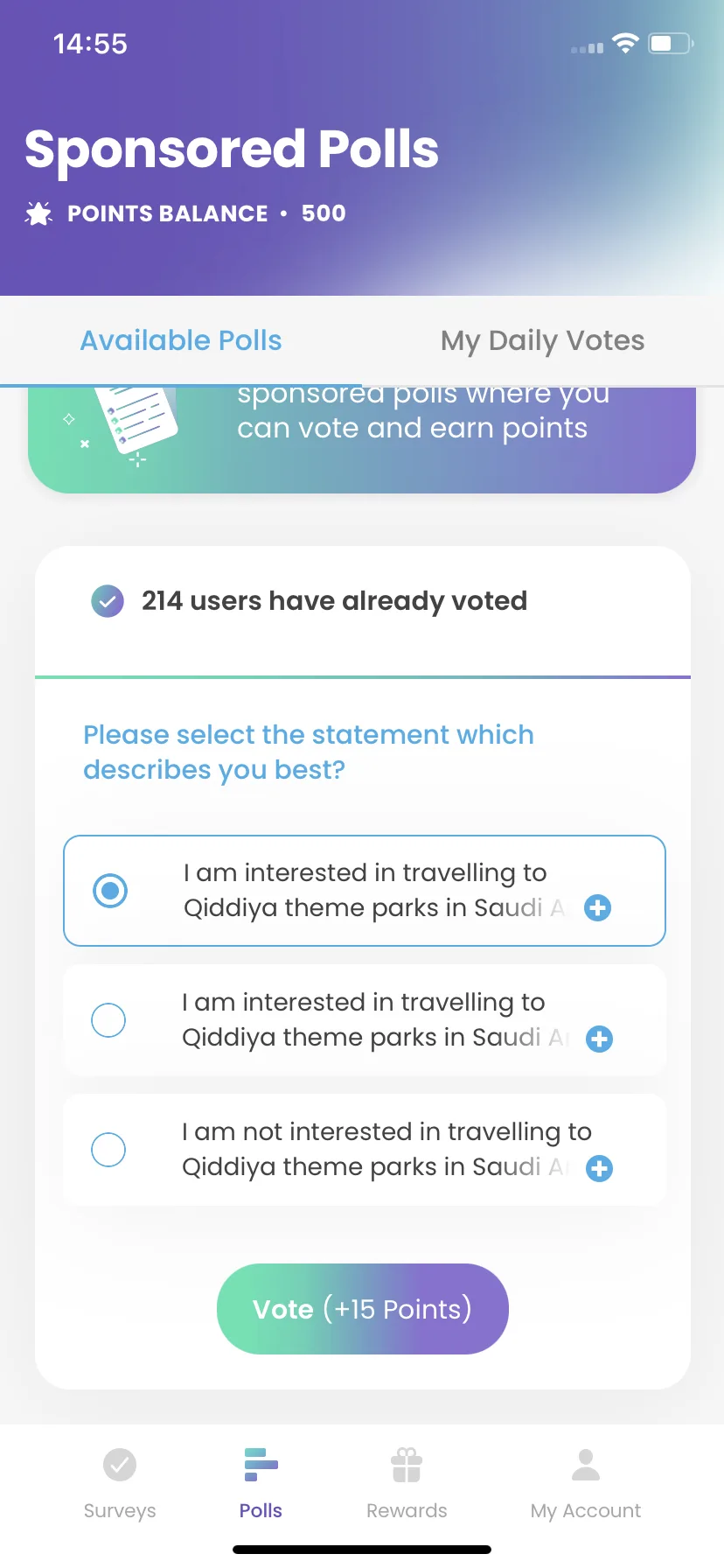Screen dimensions: 724x1568
Task: Tap the Points Balance 500 label
Action: click(206, 213)
